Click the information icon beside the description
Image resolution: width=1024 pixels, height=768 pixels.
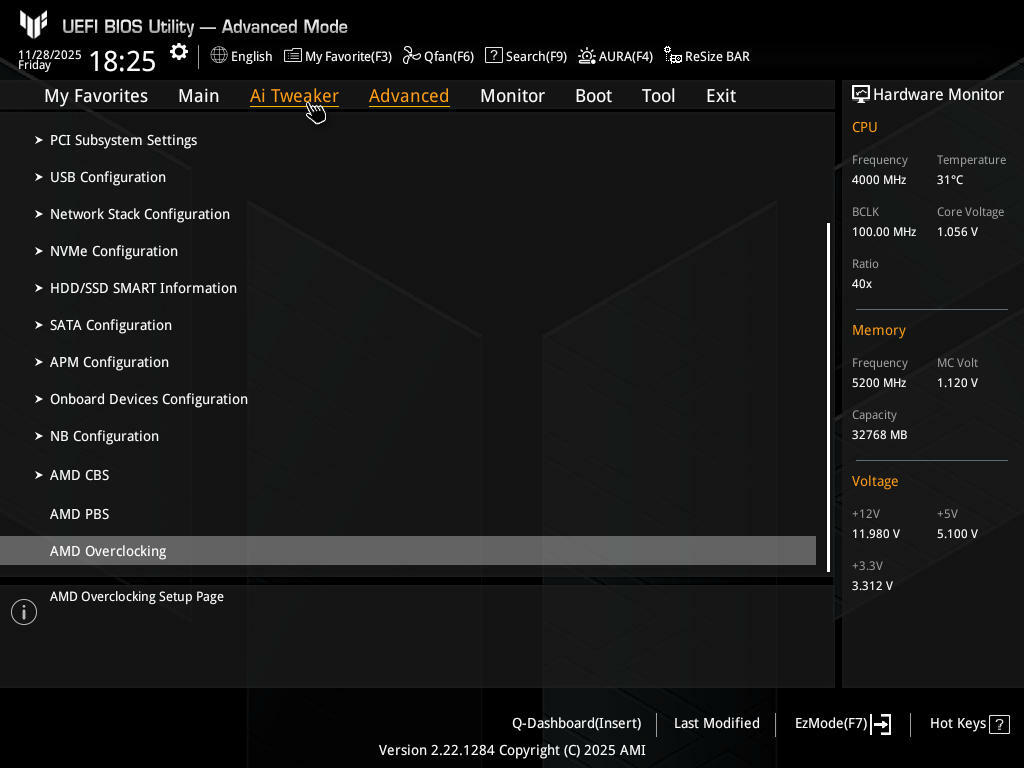(x=24, y=612)
